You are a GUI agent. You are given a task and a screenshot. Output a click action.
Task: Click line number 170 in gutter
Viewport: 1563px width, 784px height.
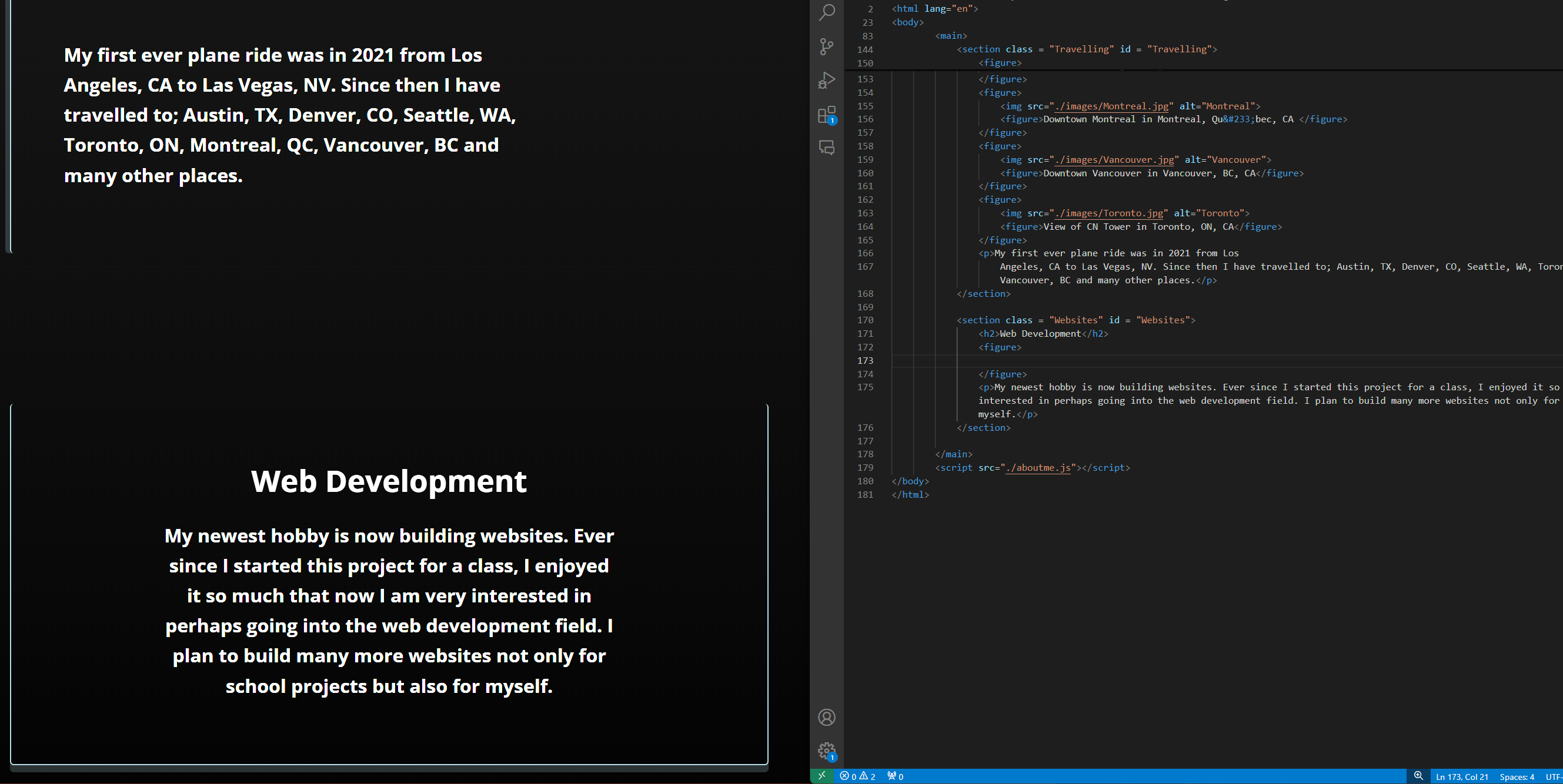point(864,320)
